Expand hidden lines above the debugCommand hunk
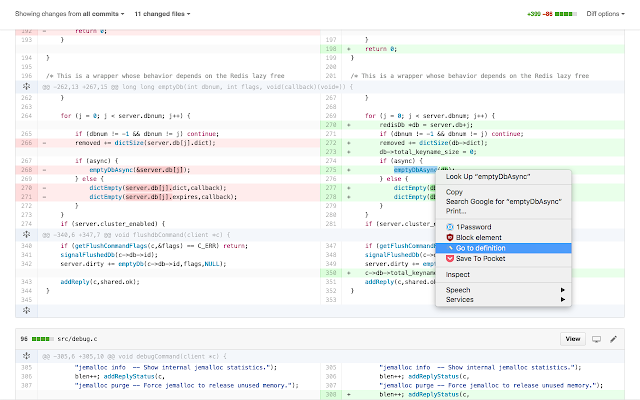The width and height of the screenshot is (640, 400). click(x=27, y=356)
